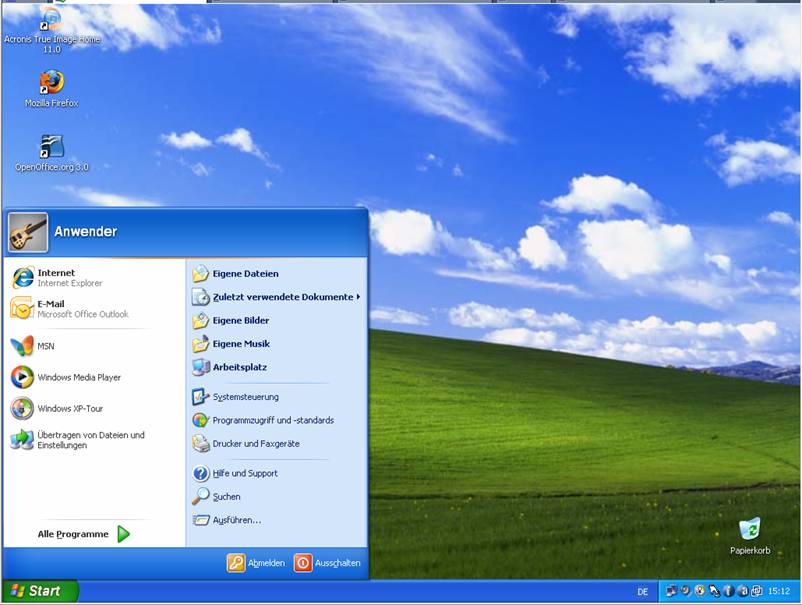The width and height of the screenshot is (802, 605).
Task: Open the DE language bar indicator
Action: pos(643,592)
